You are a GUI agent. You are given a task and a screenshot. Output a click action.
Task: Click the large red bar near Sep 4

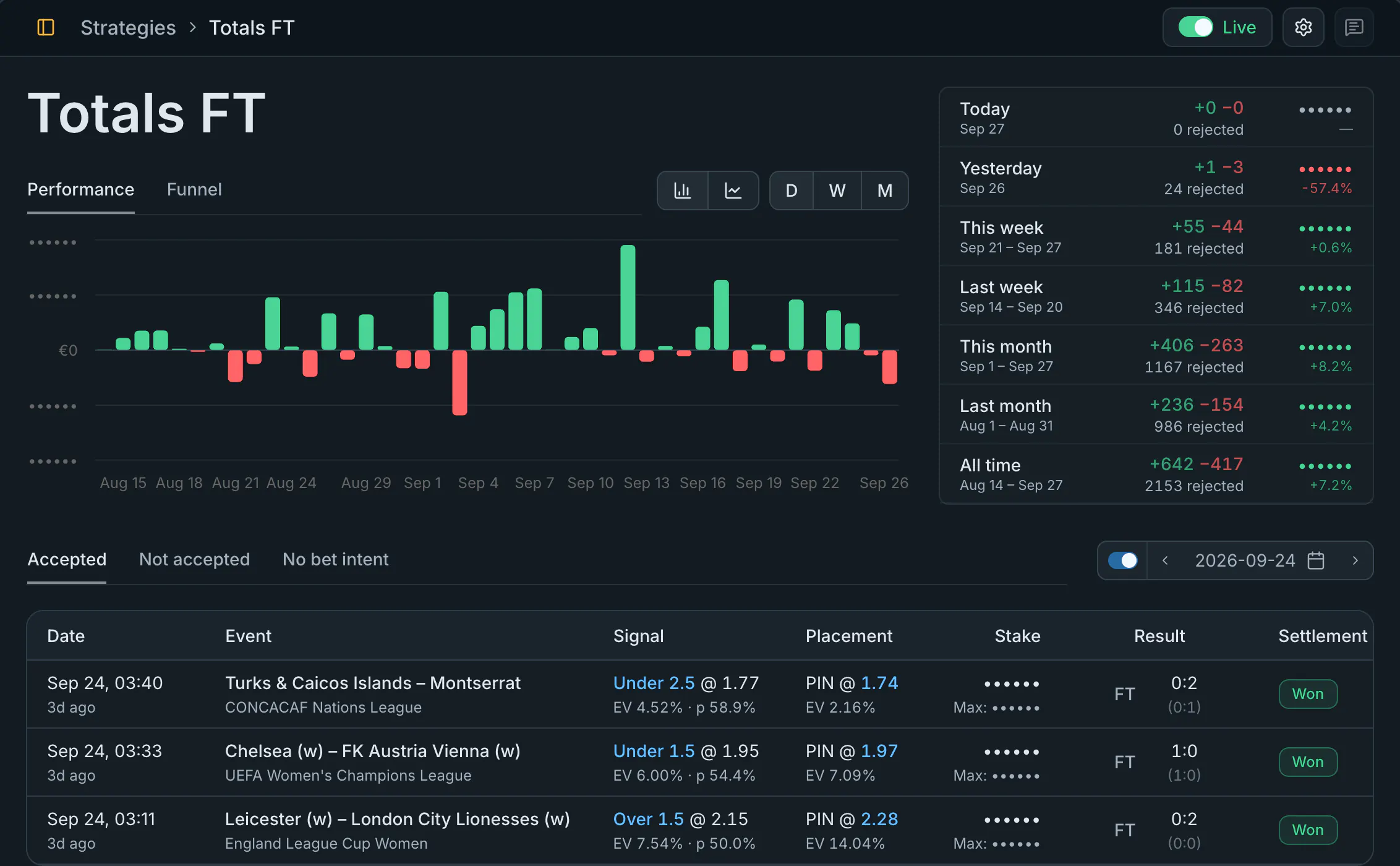[x=459, y=382]
